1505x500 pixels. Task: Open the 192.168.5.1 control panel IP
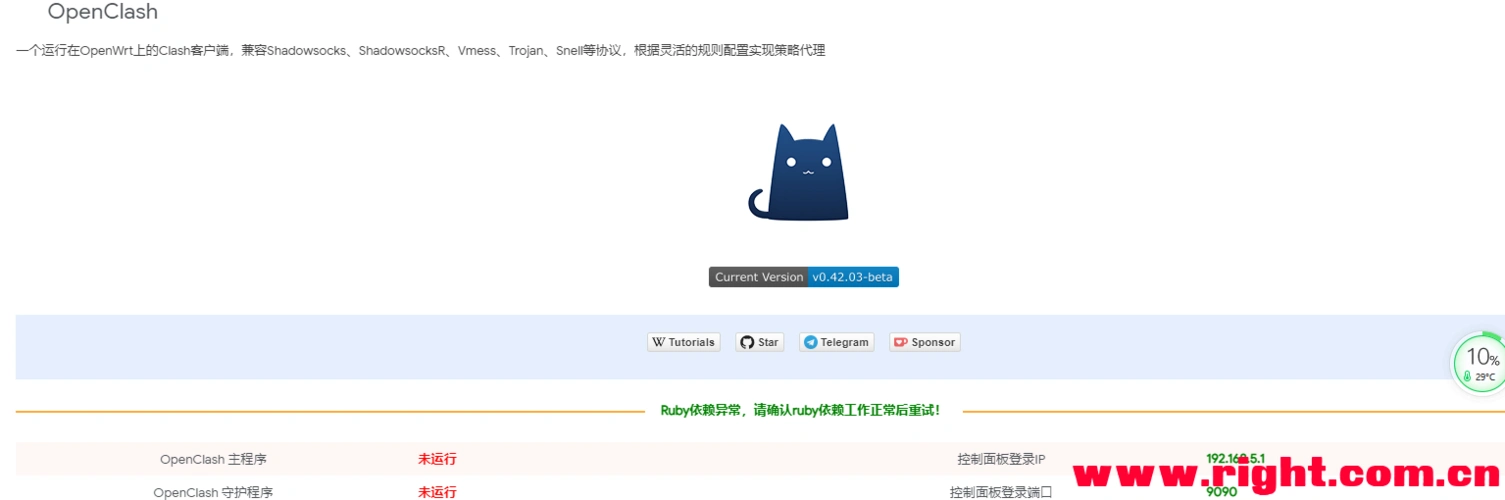(1235, 459)
